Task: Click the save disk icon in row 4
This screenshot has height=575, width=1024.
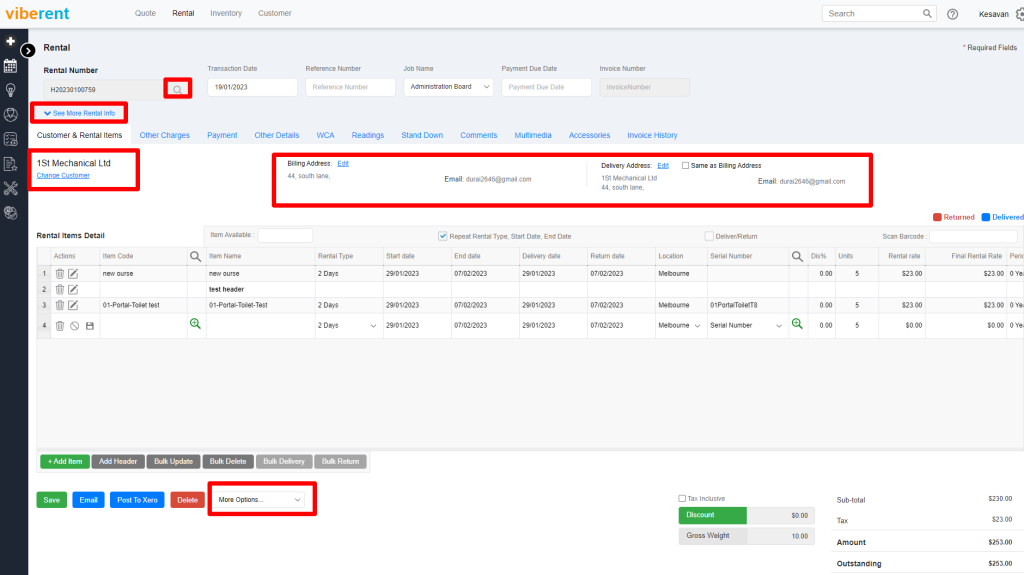Action: (x=89, y=325)
